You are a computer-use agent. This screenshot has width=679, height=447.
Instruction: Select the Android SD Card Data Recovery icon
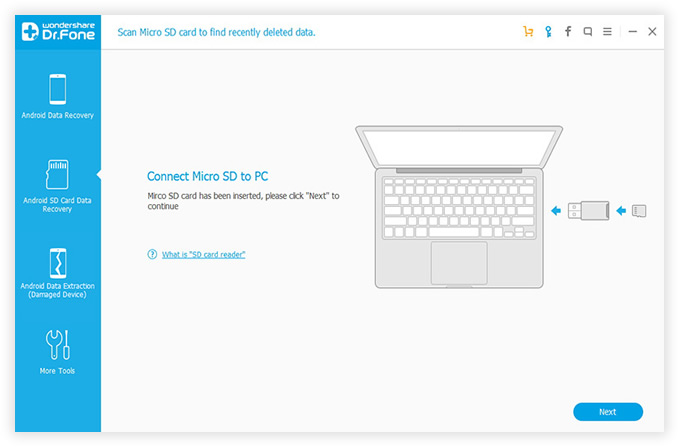(x=58, y=174)
